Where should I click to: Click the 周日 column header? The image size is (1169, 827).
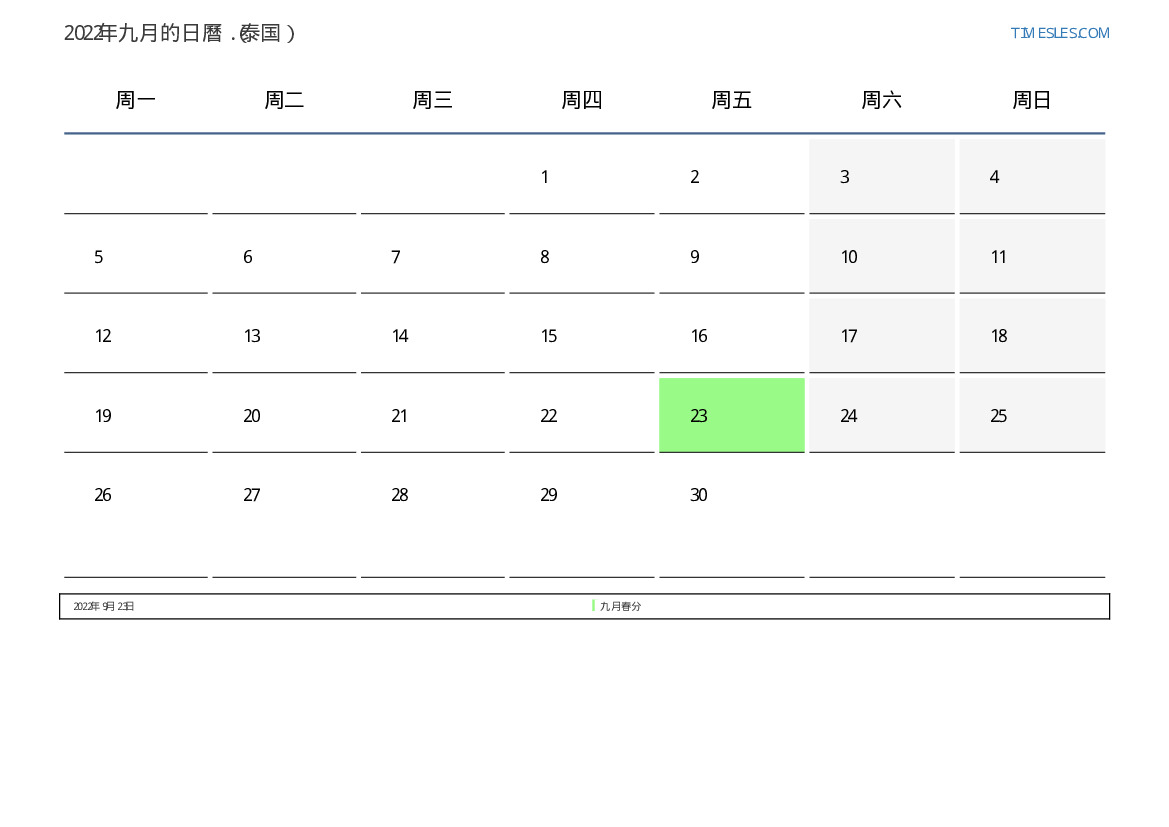[1031, 100]
